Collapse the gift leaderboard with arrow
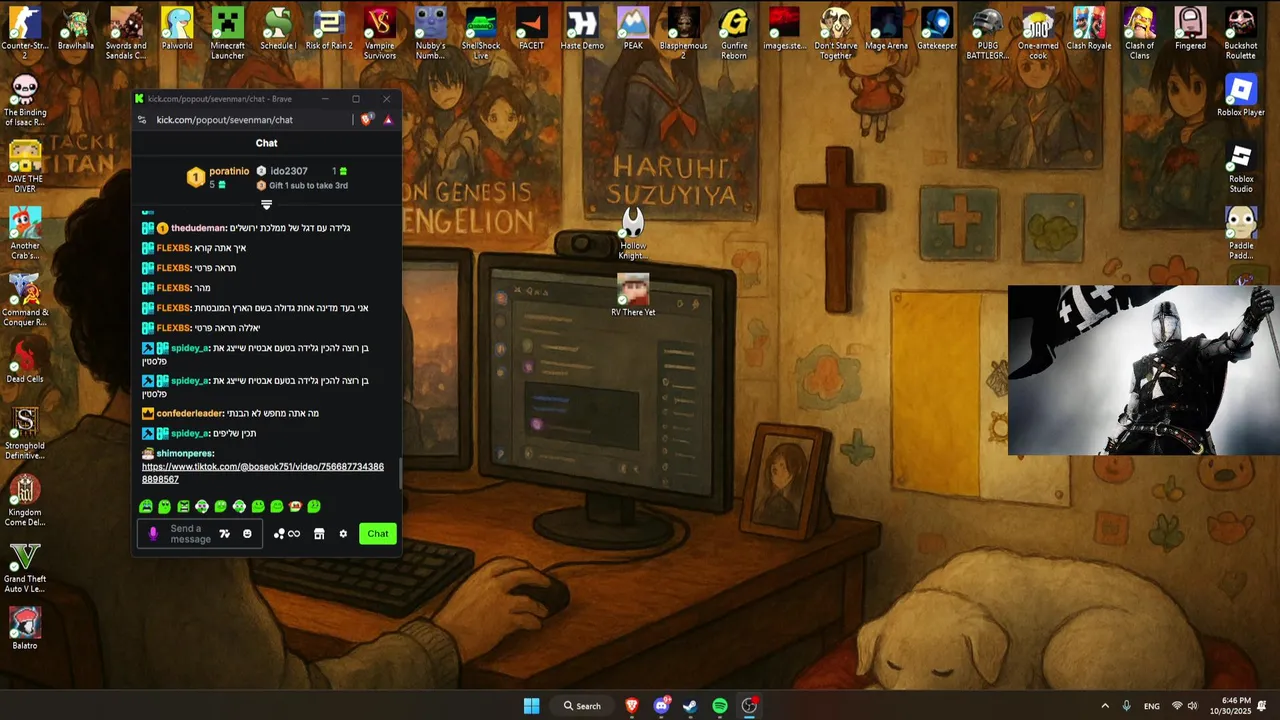This screenshot has width=1280, height=720. click(x=266, y=205)
